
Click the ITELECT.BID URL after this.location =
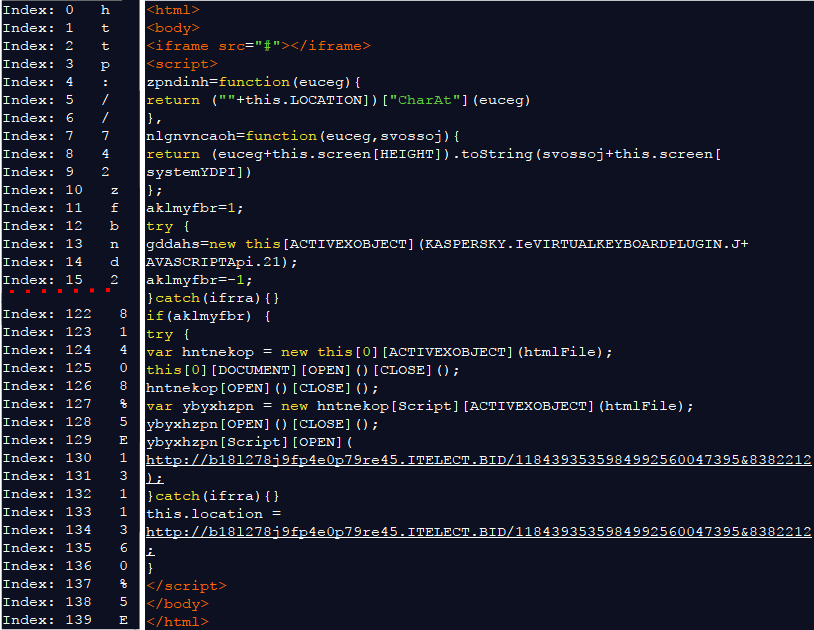478,532
